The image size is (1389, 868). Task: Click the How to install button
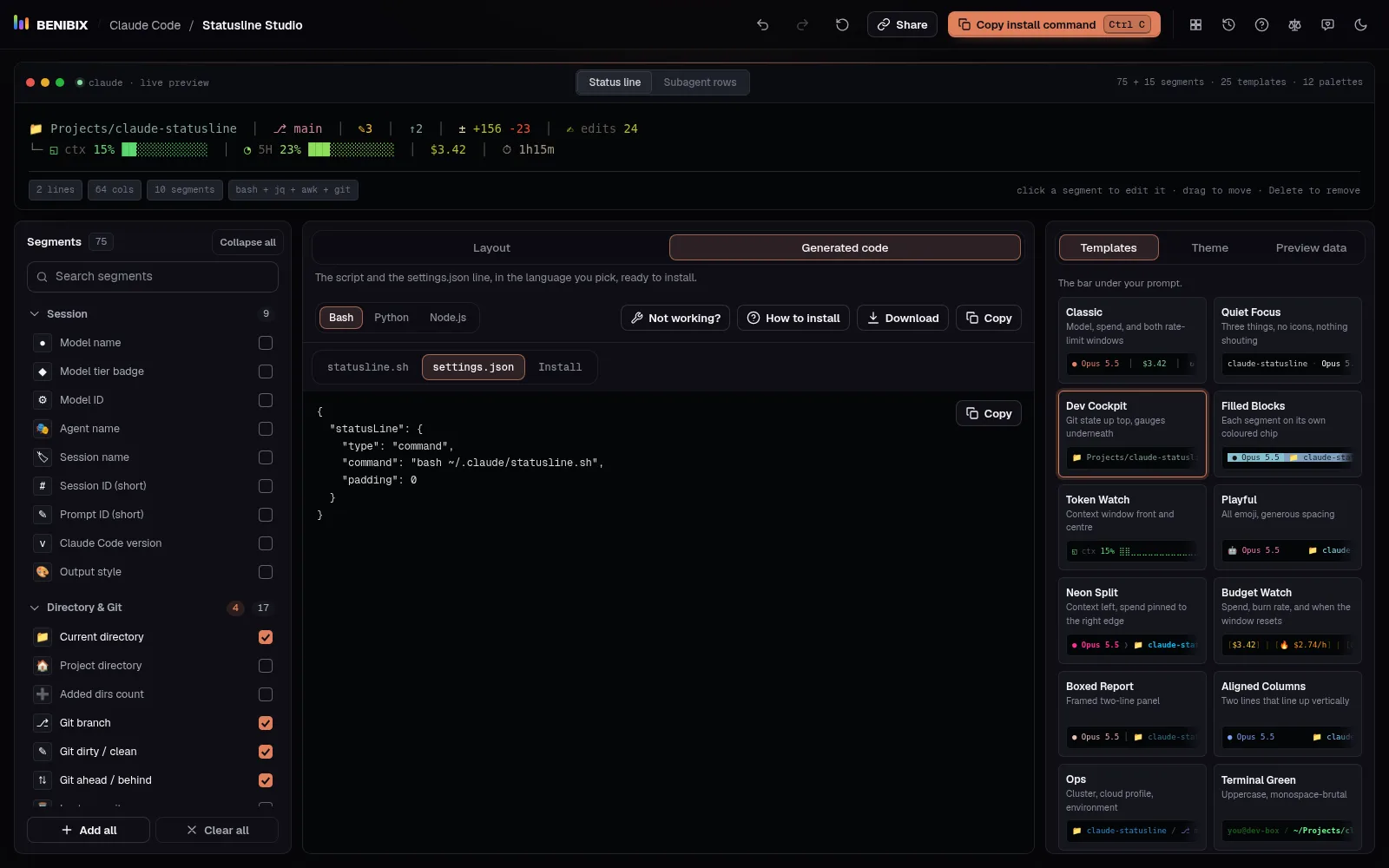[793, 318]
